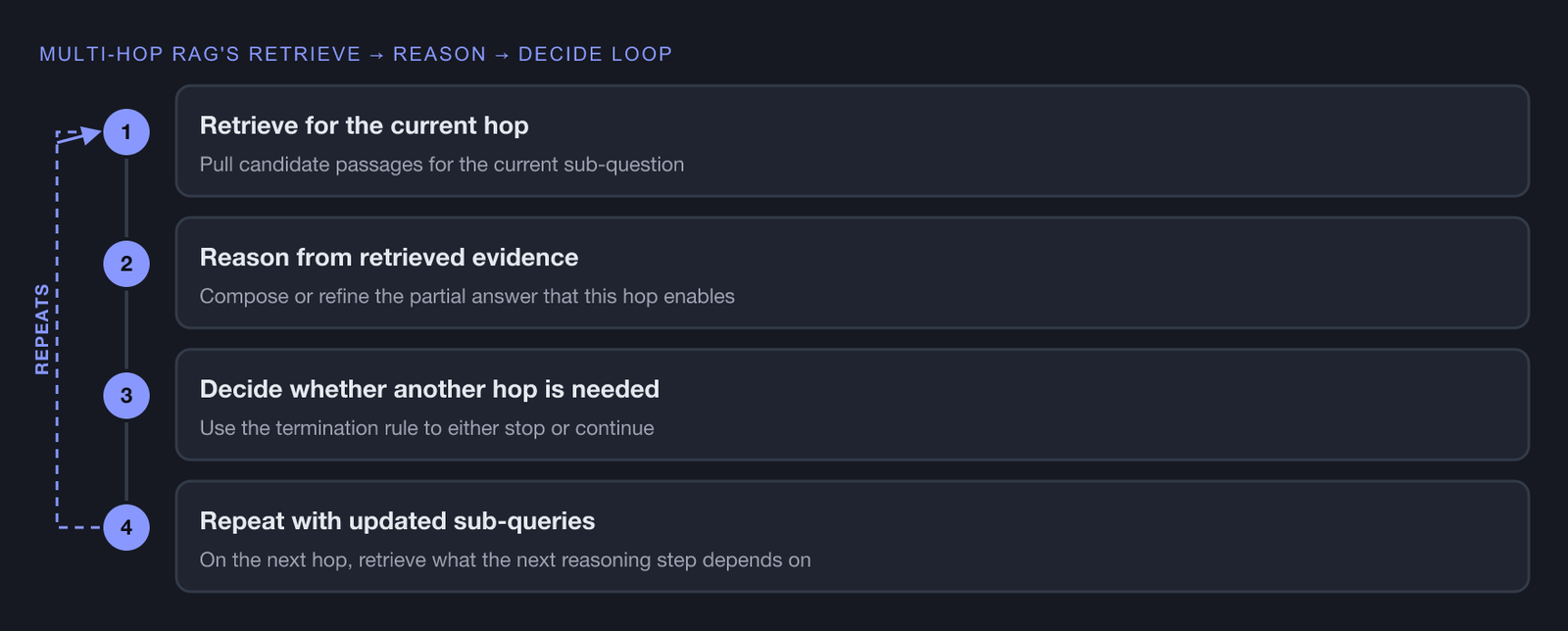Click the step 2 numbered circle

pos(126,264)
